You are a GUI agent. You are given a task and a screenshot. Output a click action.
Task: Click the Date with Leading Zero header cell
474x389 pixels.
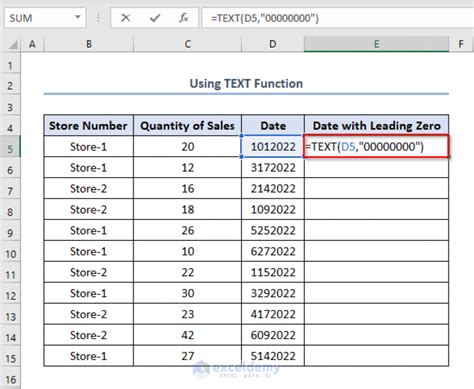pos(376,126)
